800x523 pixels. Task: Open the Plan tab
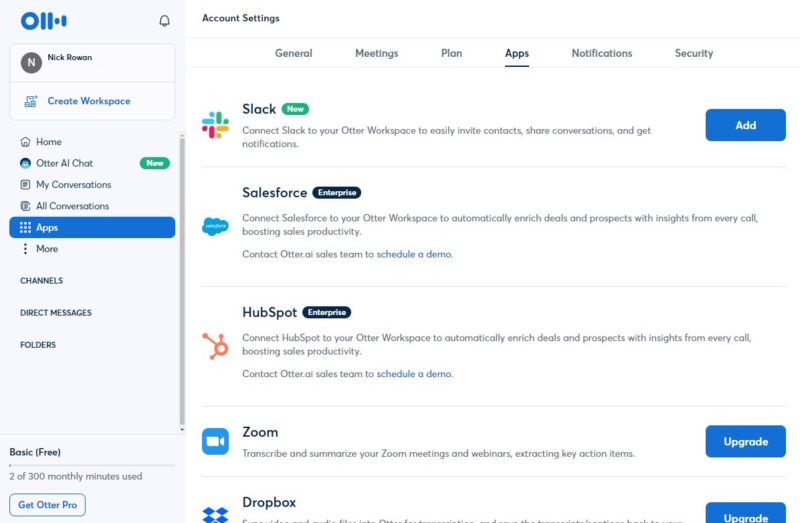click(x=452, y=53)
